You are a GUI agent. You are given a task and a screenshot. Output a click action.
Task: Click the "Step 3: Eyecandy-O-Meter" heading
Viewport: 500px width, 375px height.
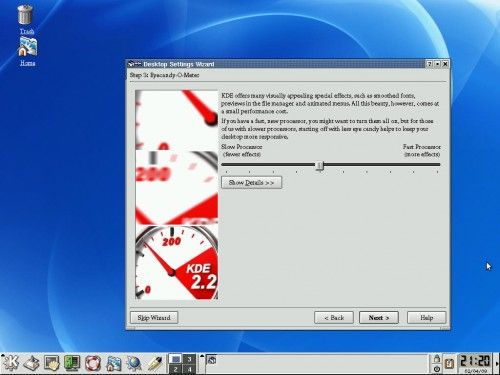(x=164, y=75)
